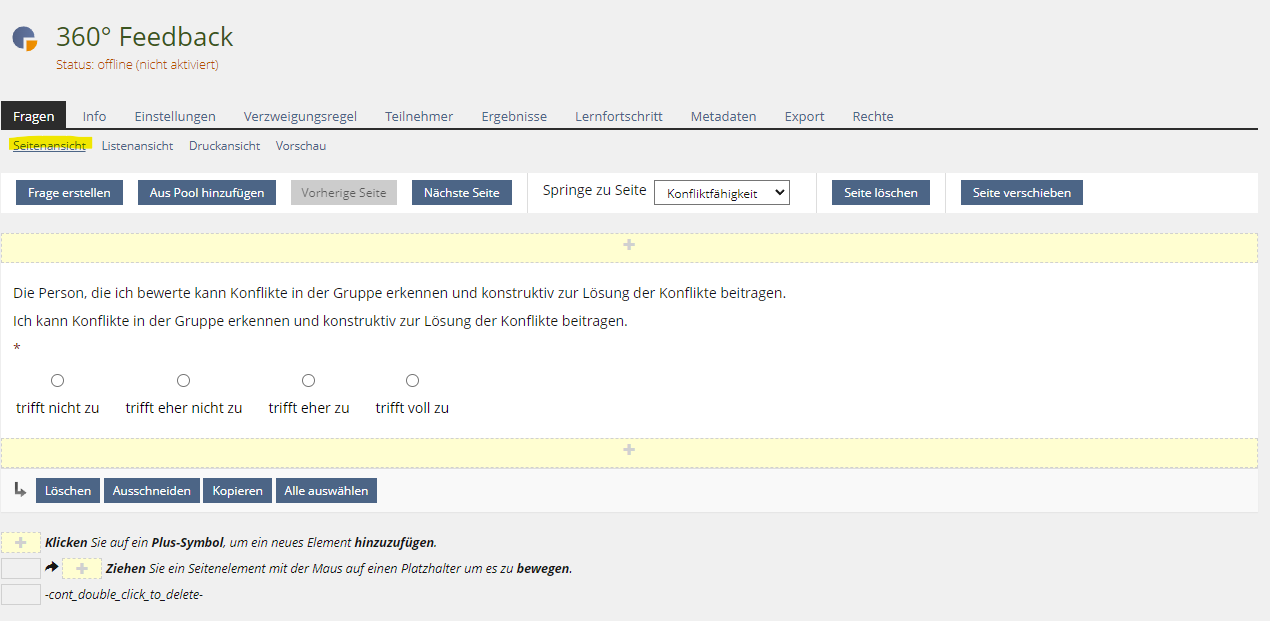Go to 'Nächste Seite'
The width and height of the screenshot is (1270, 621).
point(461,193)
